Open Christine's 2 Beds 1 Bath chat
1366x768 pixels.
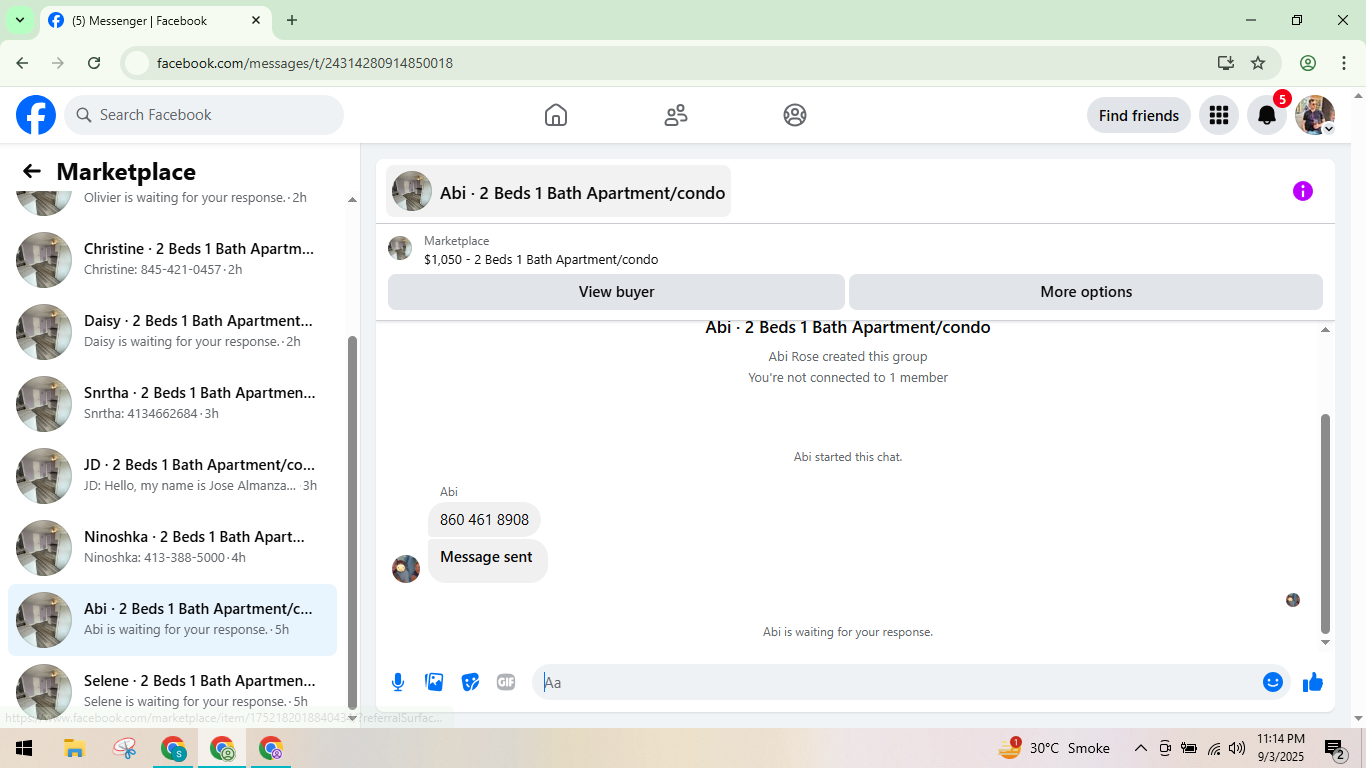[x=172, y=260]
